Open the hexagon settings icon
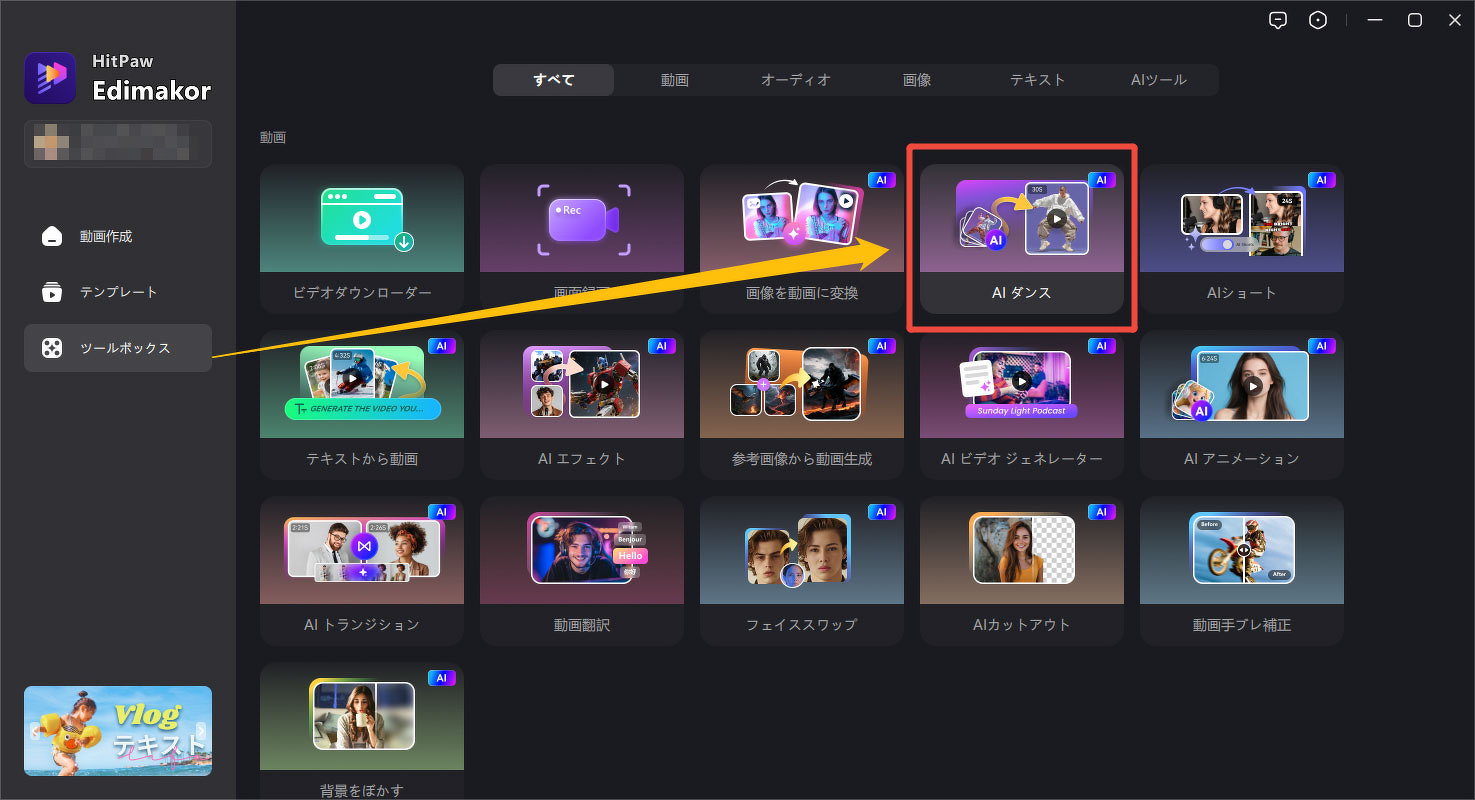 click(x=1318, y=20)
